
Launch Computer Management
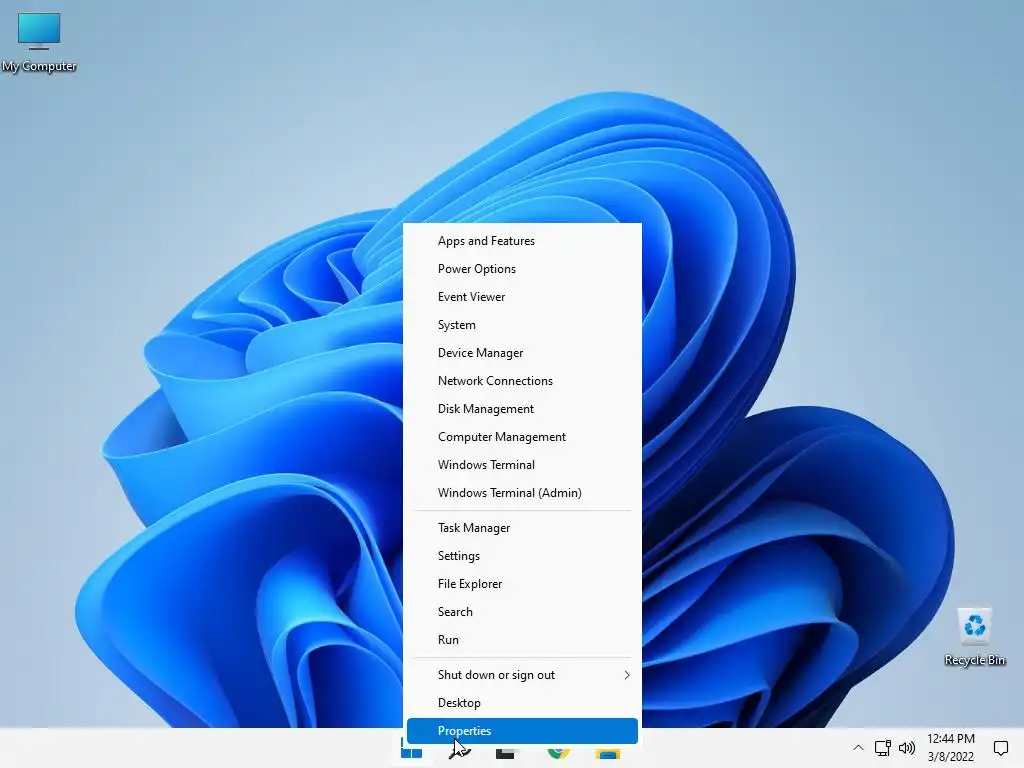pos(522,437)
